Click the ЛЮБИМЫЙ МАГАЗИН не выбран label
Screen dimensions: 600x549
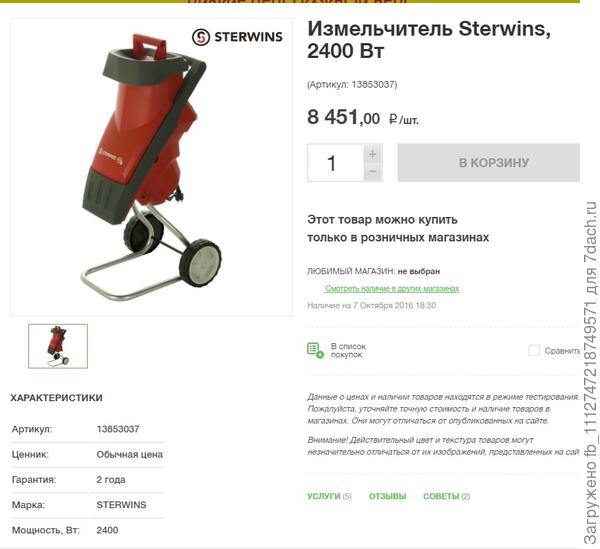(x=373, y=271)
